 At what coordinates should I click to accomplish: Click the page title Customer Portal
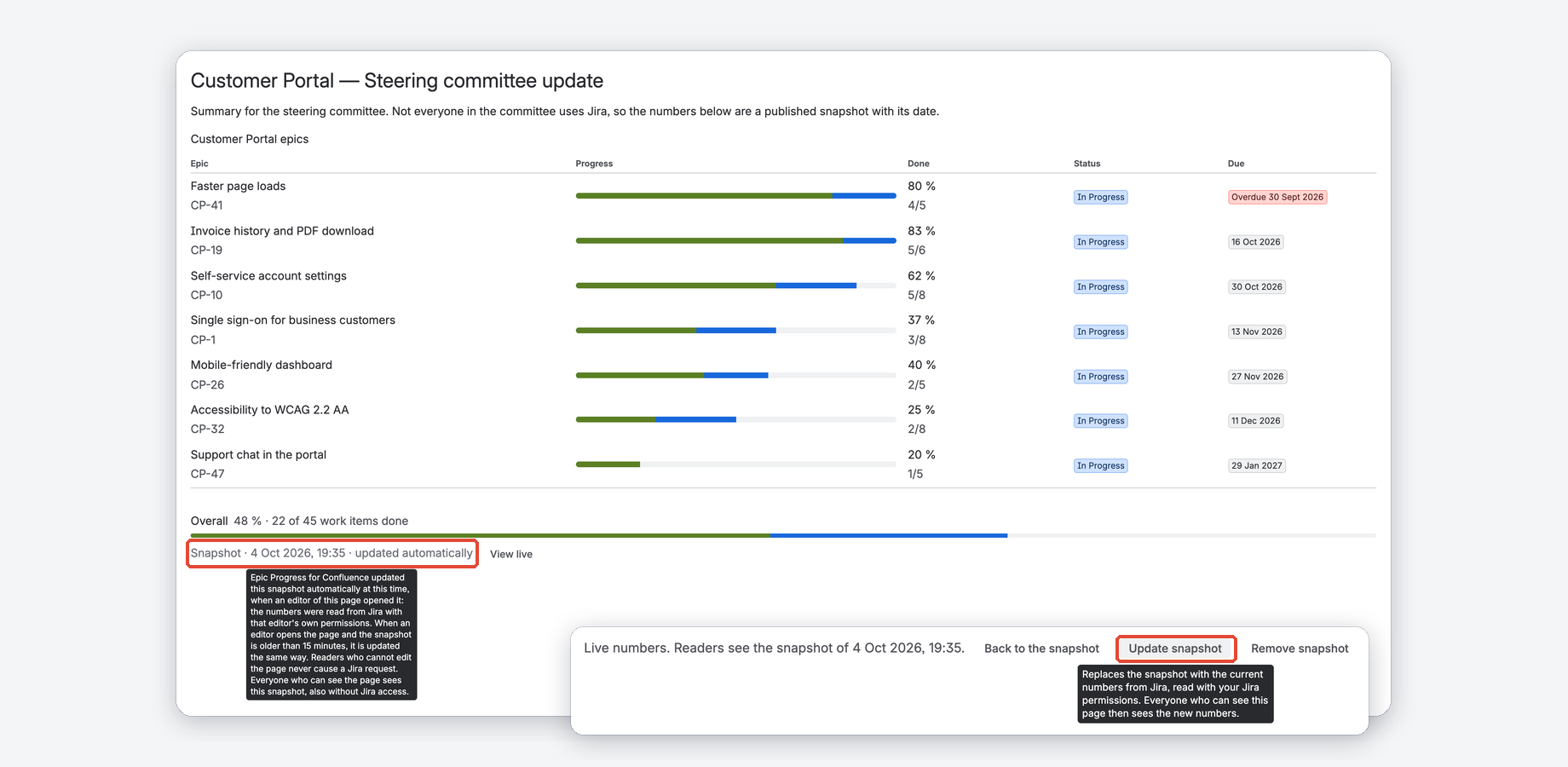[396, 81]
